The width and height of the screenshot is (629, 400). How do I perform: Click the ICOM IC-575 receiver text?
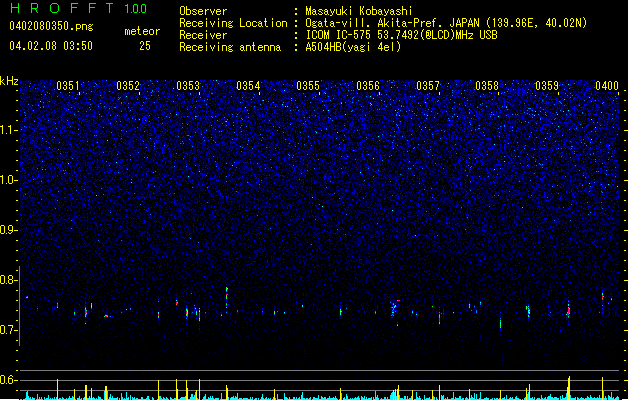(401, 35)
